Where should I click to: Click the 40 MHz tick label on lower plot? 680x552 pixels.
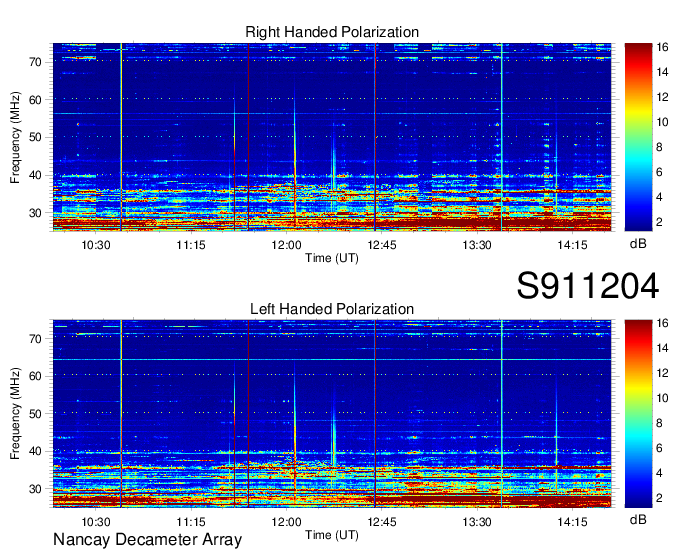coord(36,452)
